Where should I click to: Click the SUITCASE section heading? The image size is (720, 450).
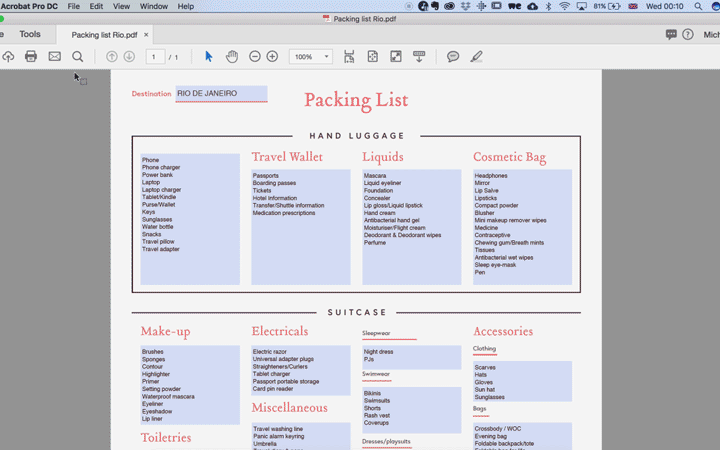(357, 312)
